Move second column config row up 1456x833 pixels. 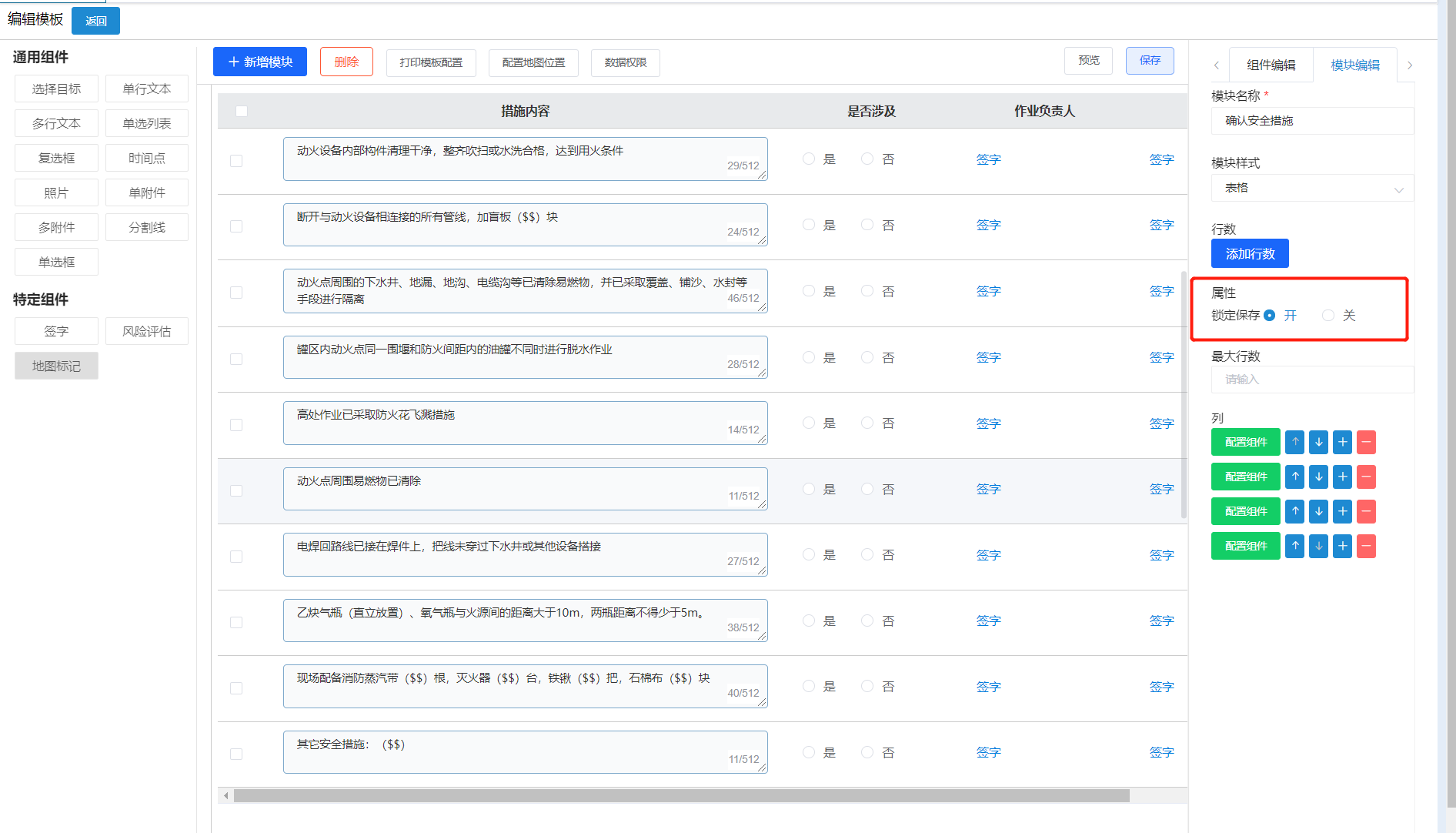tap(1295, 477)
